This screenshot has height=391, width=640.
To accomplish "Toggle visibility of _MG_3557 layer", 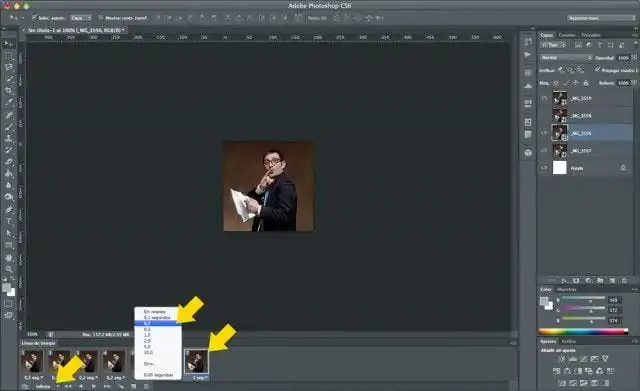I will coord(544,151).
